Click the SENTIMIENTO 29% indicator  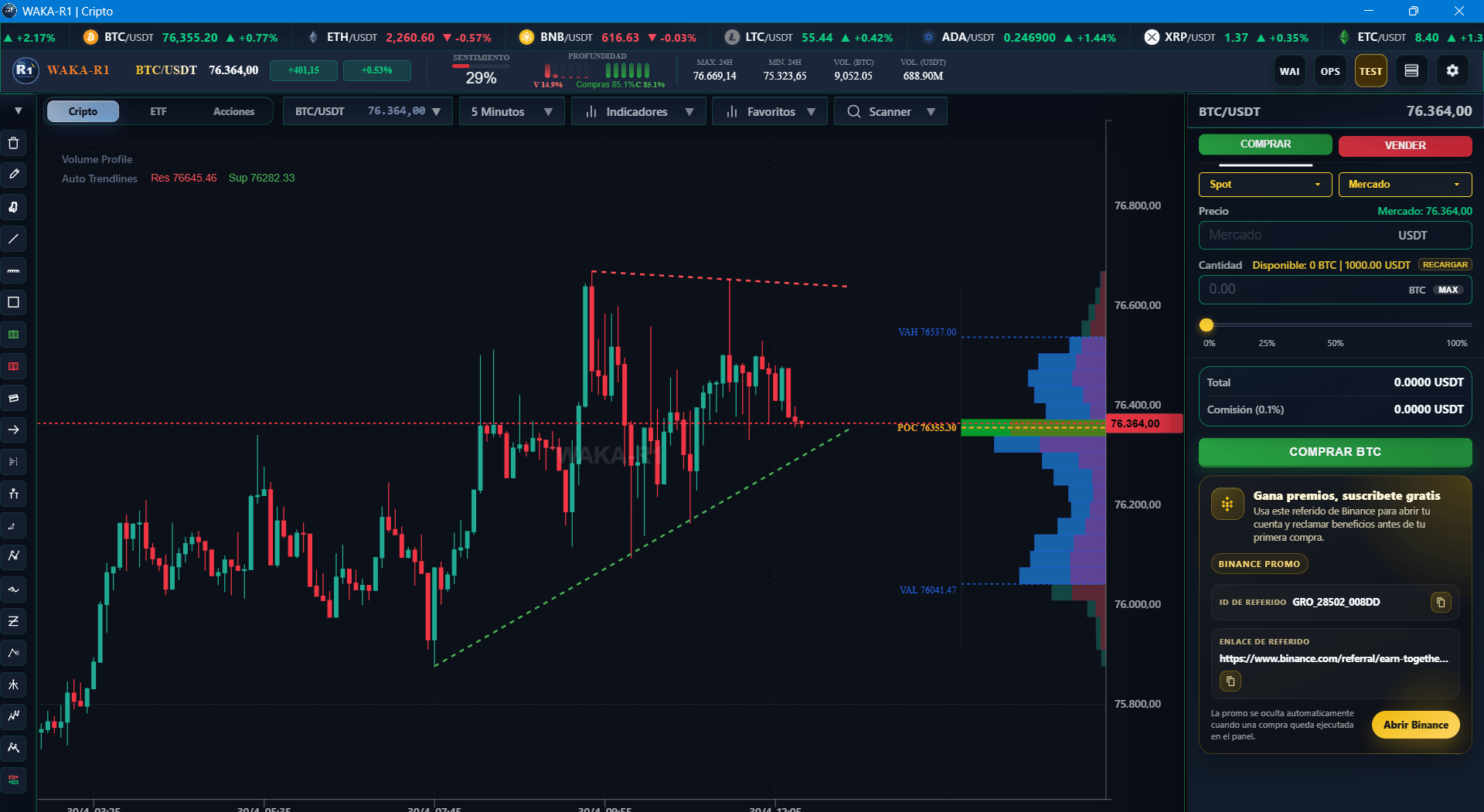(481, 71)
